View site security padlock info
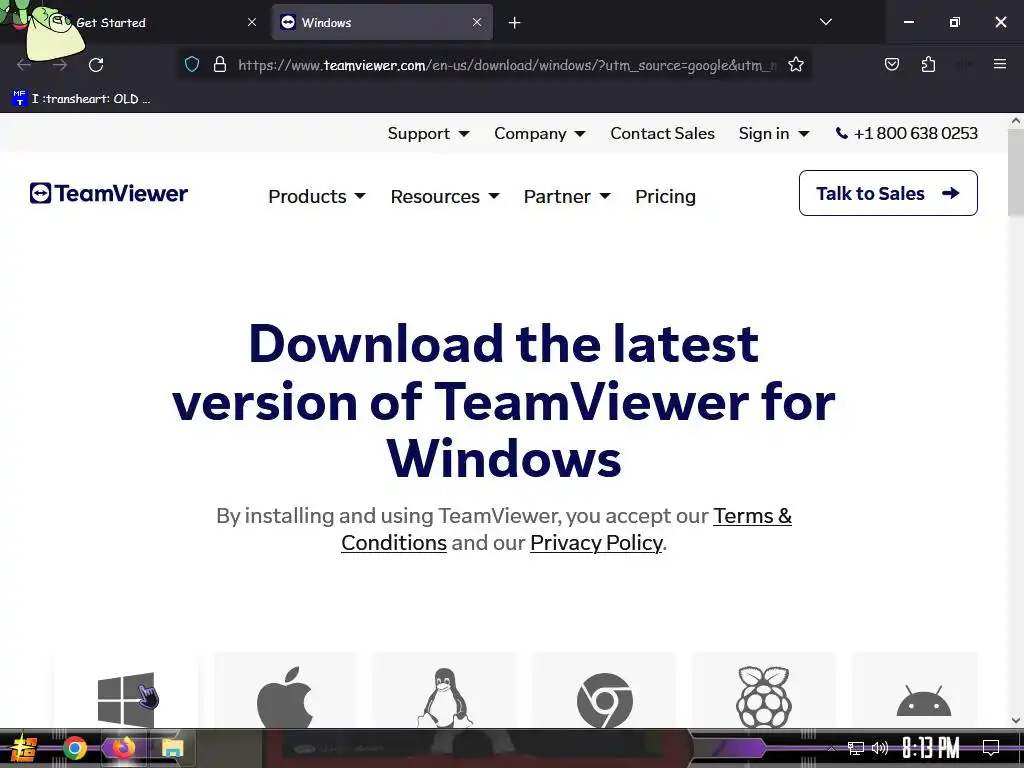This screenshot has height=768, width=1024. pos(220,65)
